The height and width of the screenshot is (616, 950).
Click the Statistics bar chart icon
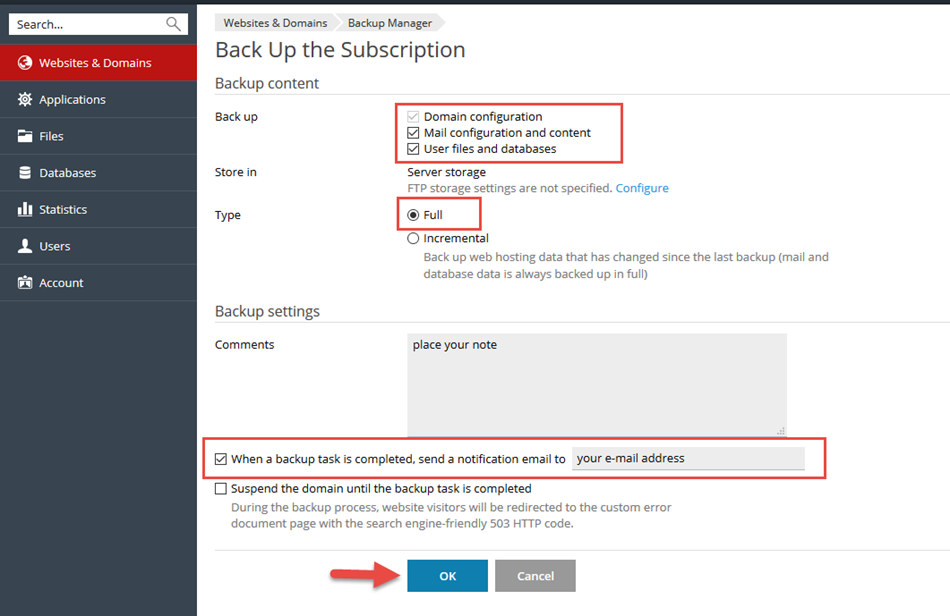(25, 210)
